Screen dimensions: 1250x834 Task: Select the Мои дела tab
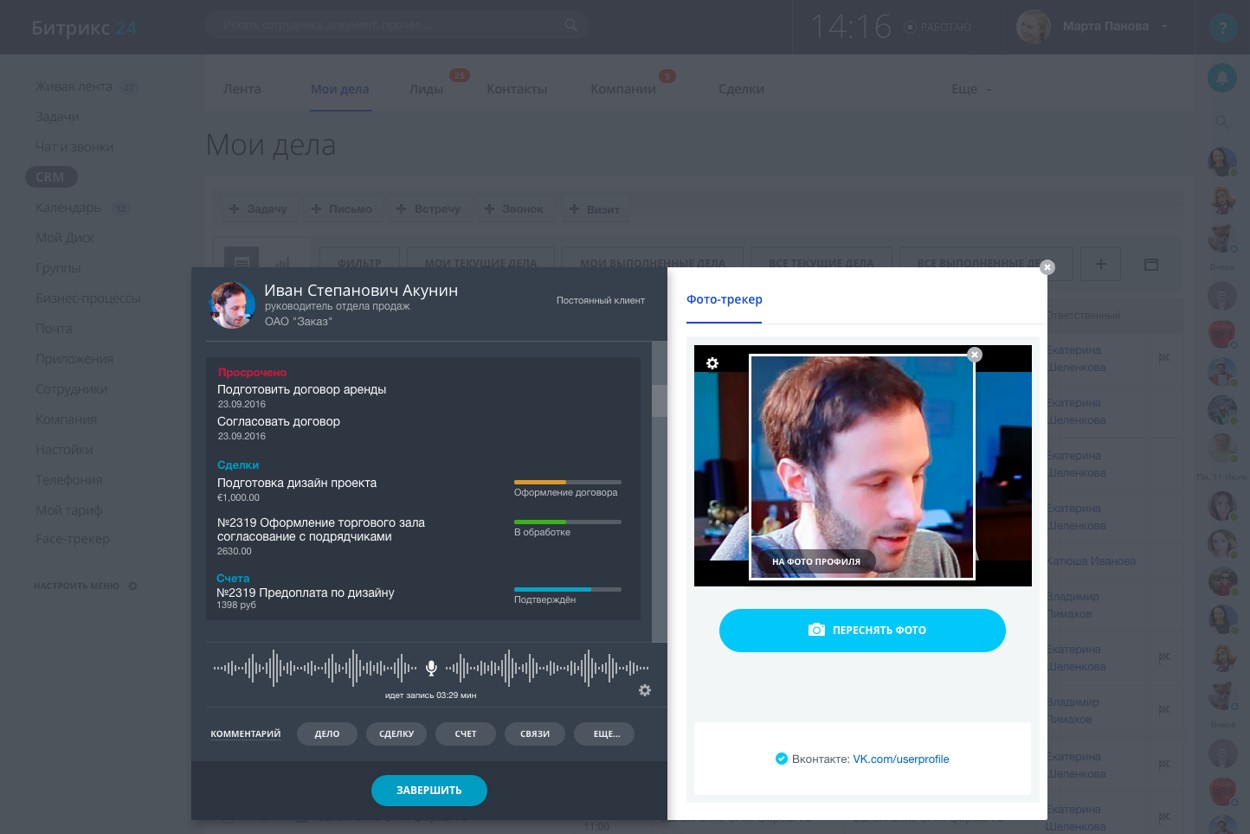pos(340,89)
